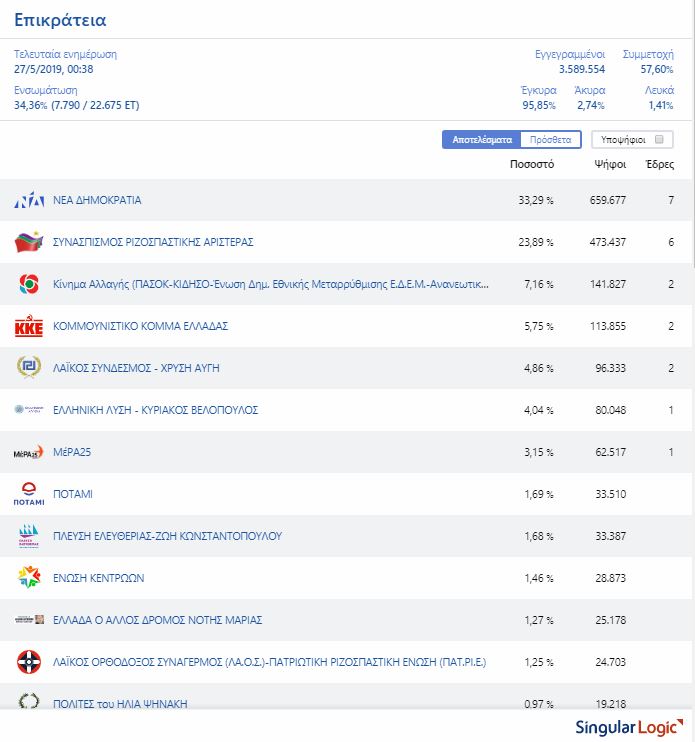
Task: Click the ΣΥΡΙΖΑ party flag logo
Action: pyautogui.click(x=28, y=243)
